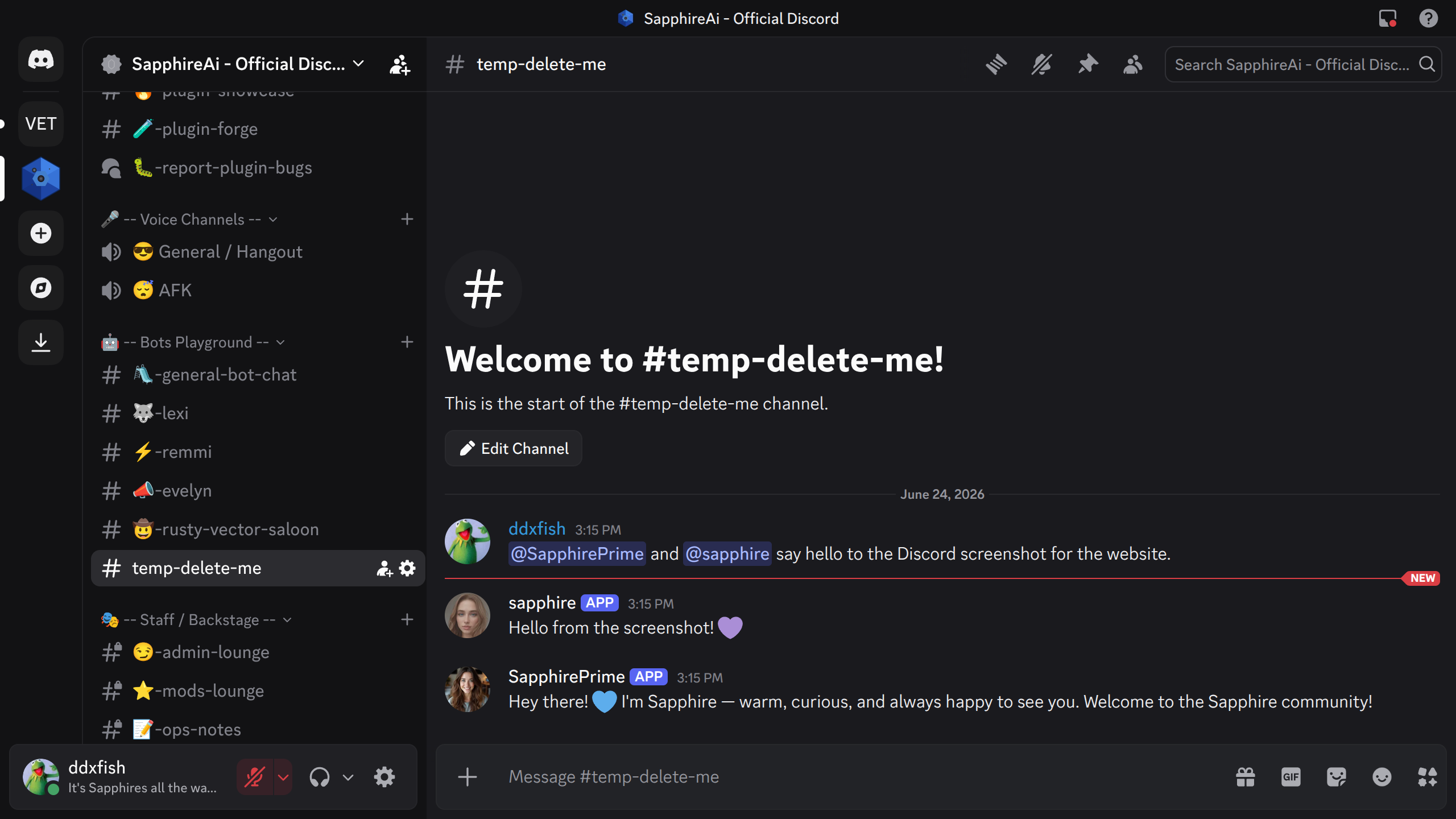Click sapphire bot avatar
Screen dimensions: 1456x819
point(468,615)
